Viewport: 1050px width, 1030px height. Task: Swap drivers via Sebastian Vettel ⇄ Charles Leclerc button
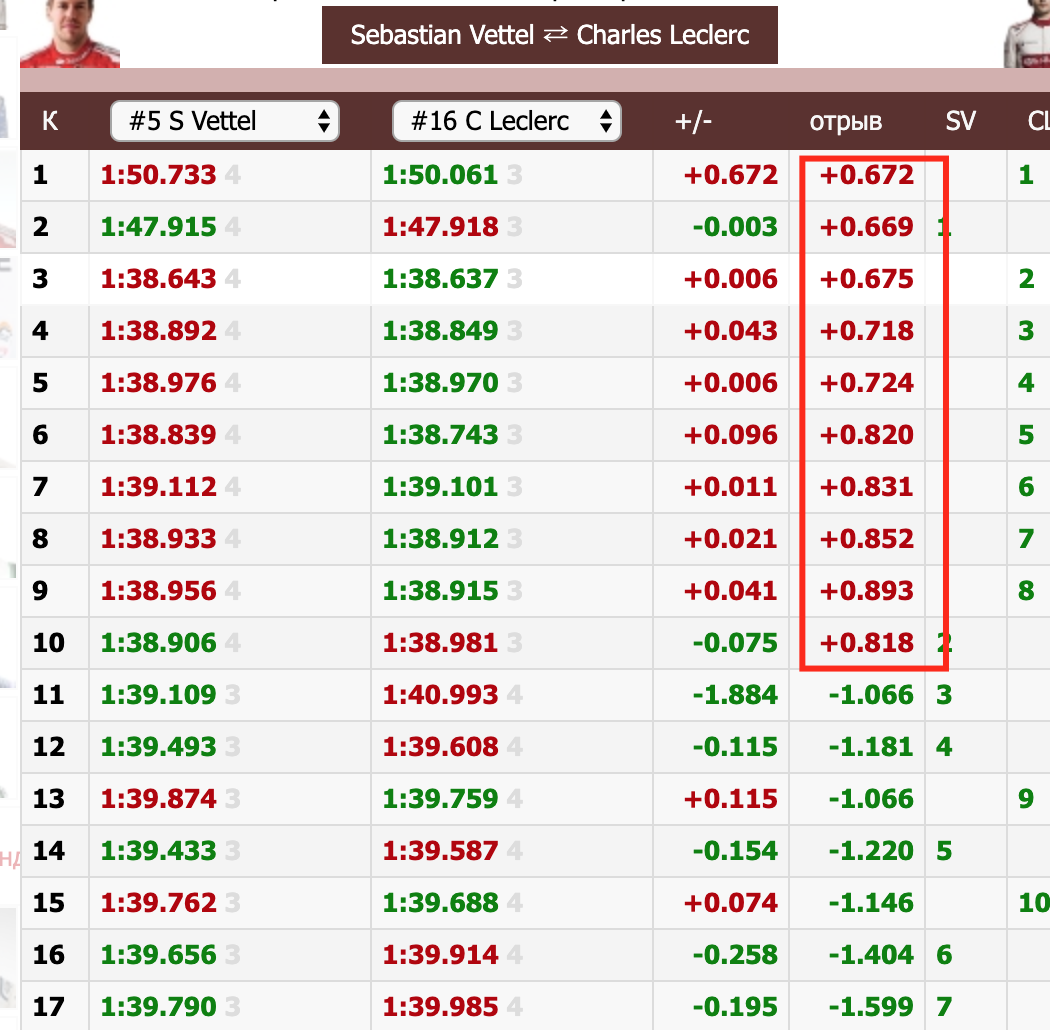[550, 35]
